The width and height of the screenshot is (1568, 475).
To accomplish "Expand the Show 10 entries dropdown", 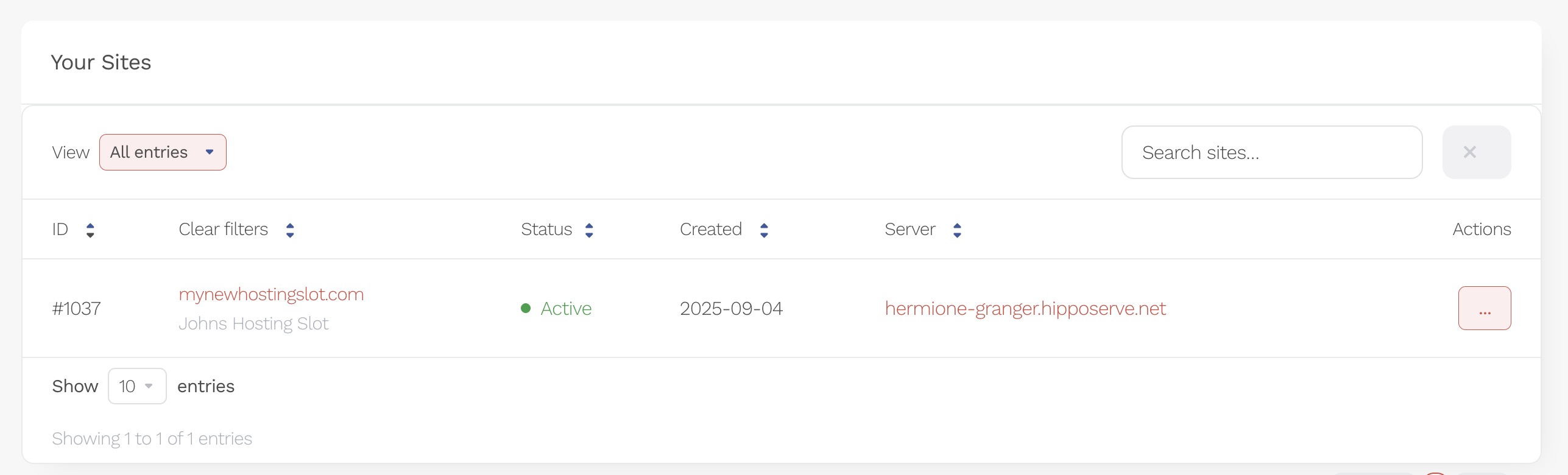I will 137,386.
